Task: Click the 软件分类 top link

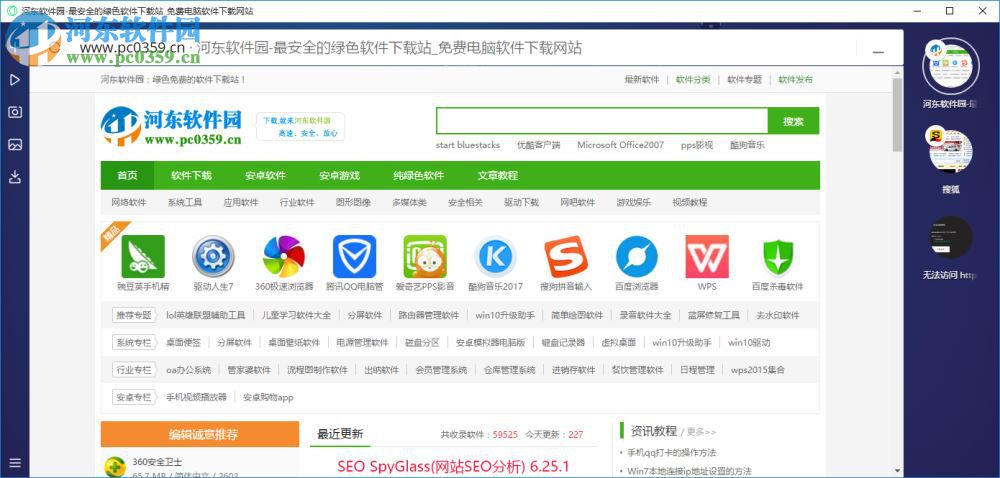Action: (693, 80)
